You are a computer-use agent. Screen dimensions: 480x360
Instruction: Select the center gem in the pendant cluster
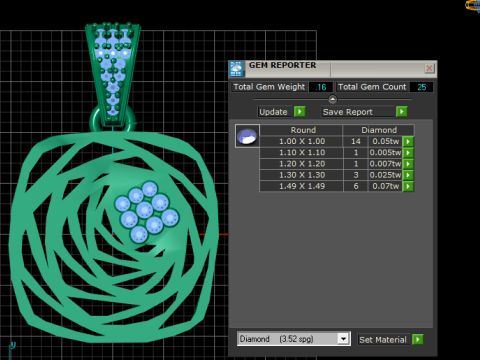[144, 211]
